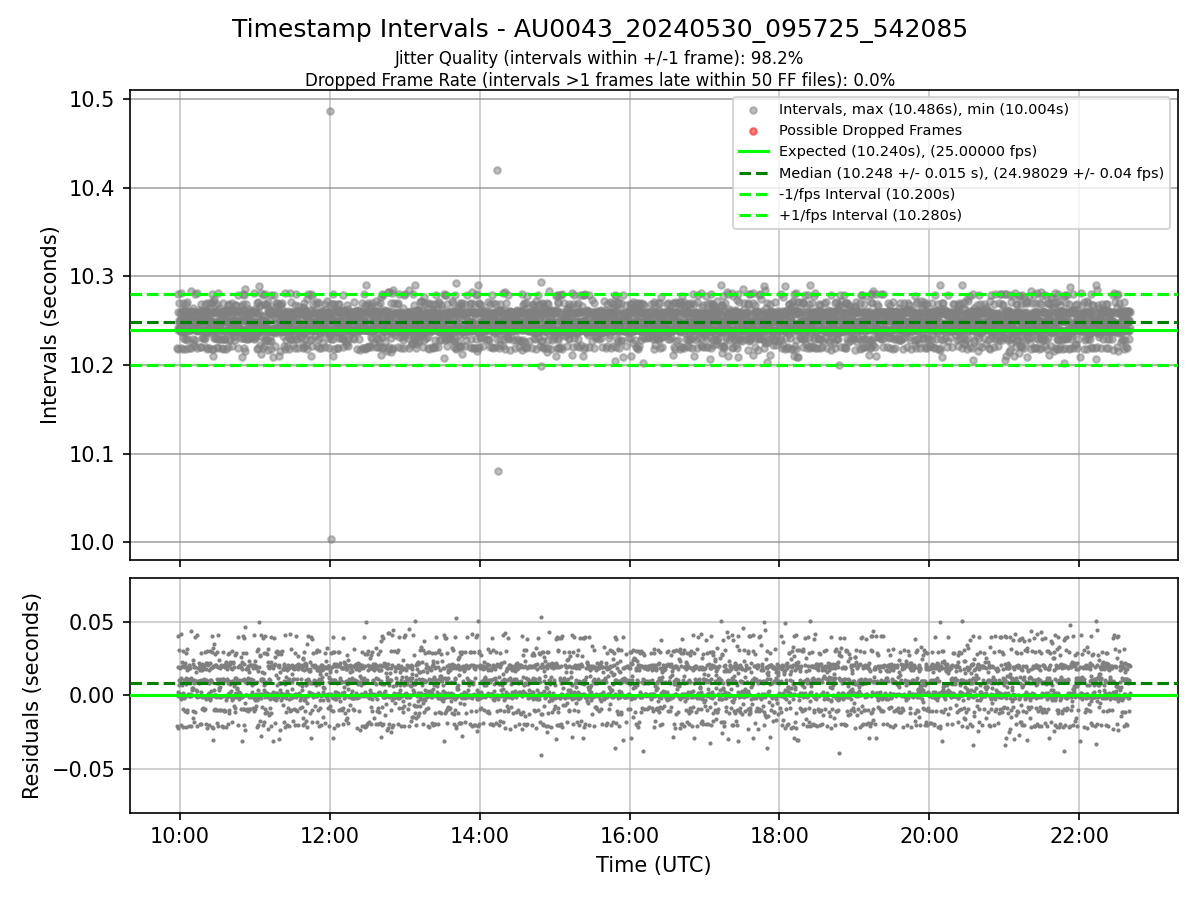Click the '22:00' x-axis tick label
The width and height of the screenshot is (1200, 900).
tap(1079, 836)
